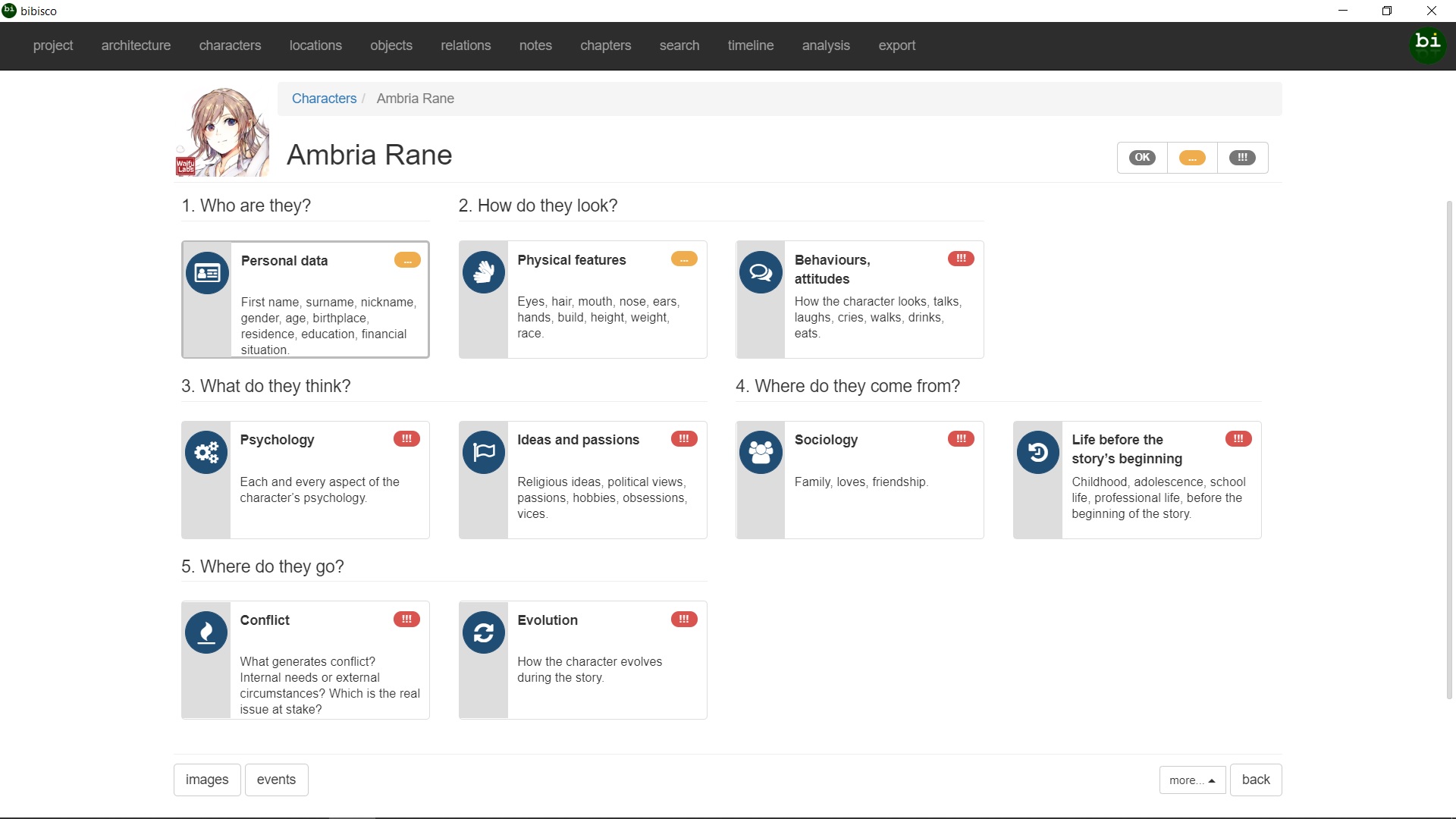Open the Sociology people group icon
This screenshot has width=1456, height=819.
pyautogui.click(x=761, y=453)
